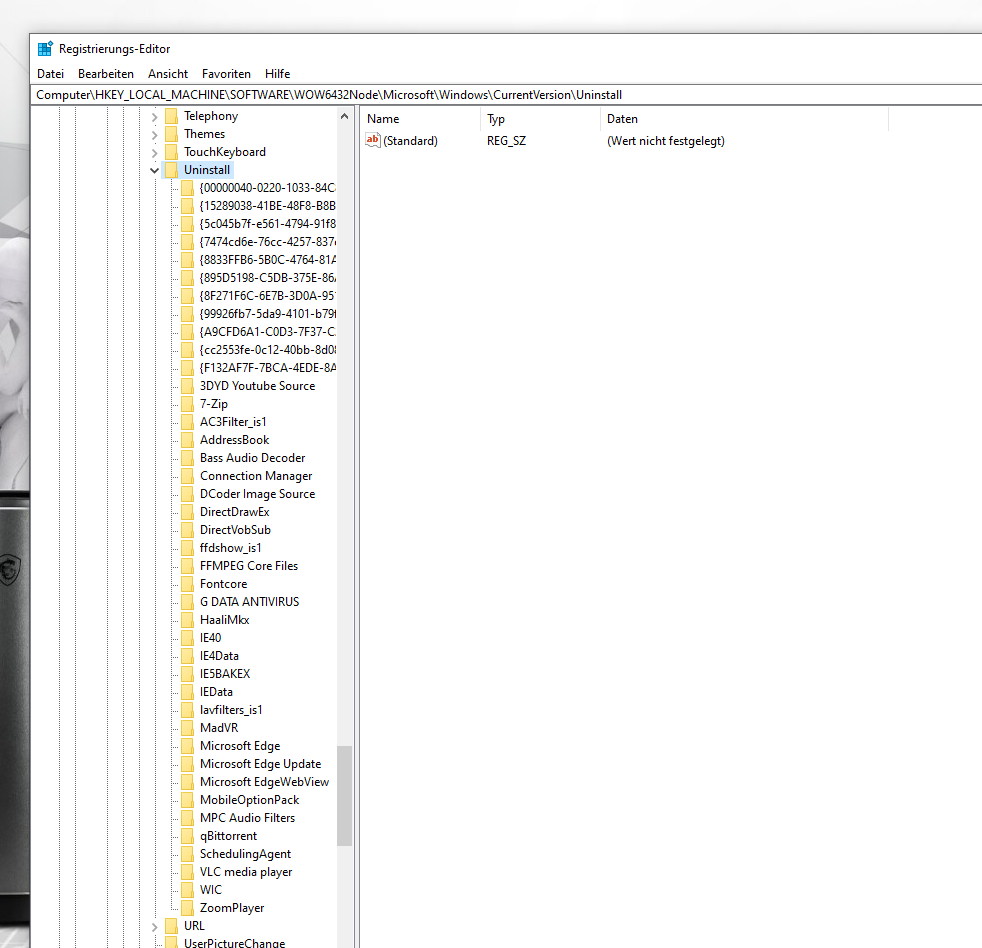The width and height of the screenshot is (982, 948).
Task: Click the TouchKeyboard folder icon
Action: (172, 152)
